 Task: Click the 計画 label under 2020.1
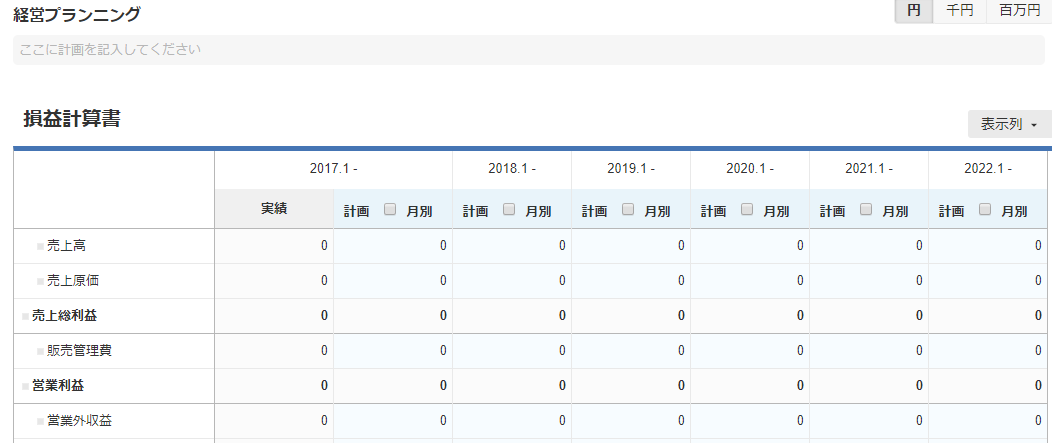point(713,211)
